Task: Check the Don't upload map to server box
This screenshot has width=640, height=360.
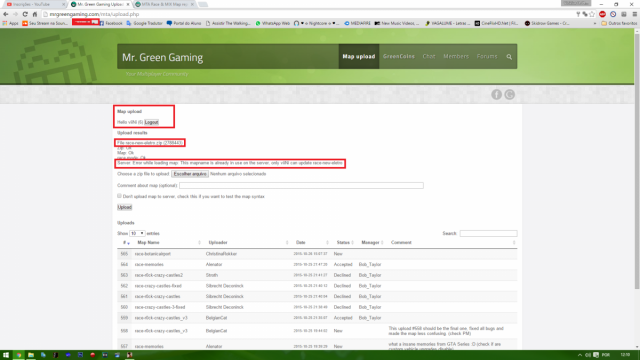Action: click(x=120, y=196)
